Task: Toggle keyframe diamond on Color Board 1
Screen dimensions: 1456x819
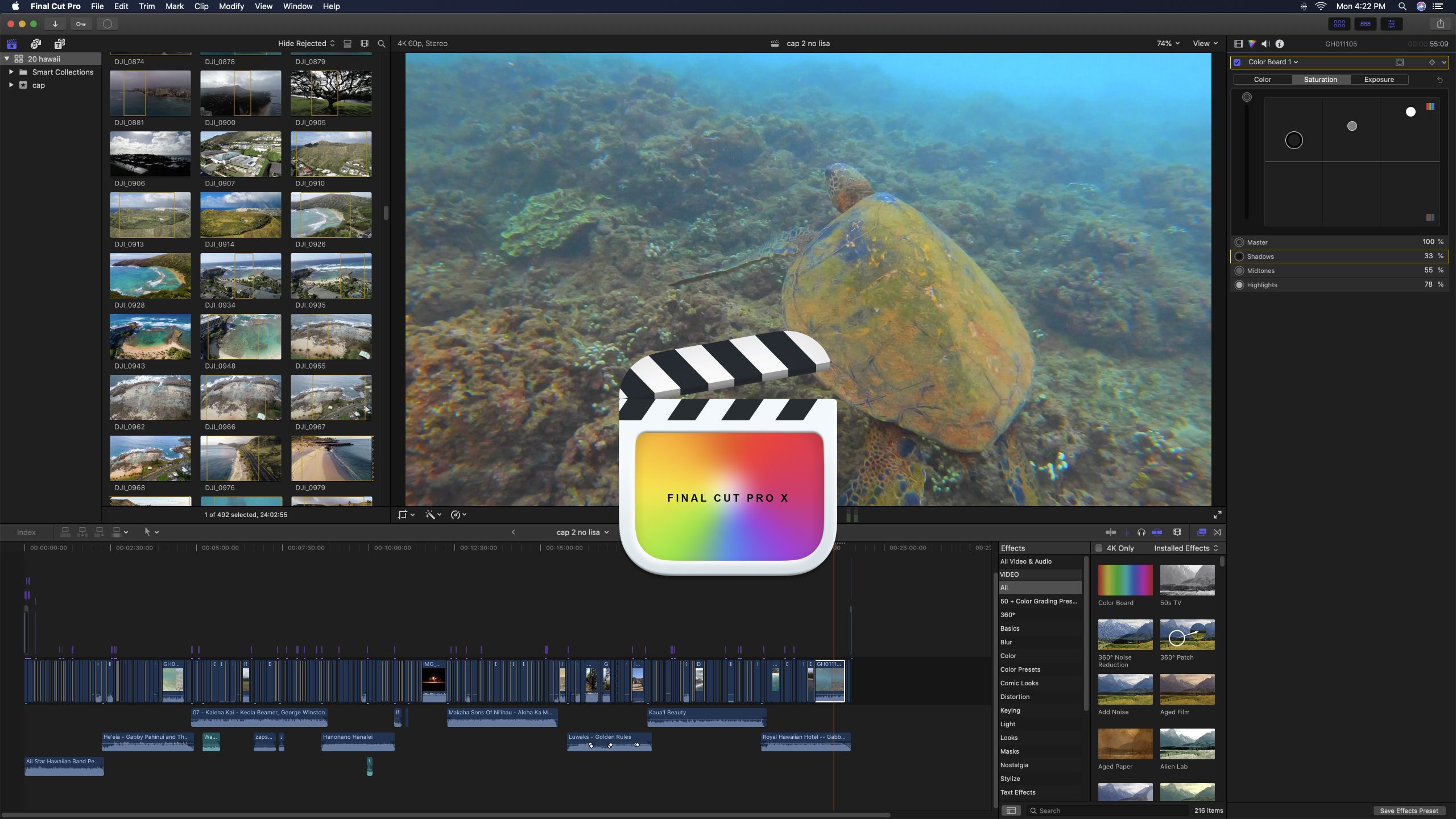Action: (x=1432, y=63)
